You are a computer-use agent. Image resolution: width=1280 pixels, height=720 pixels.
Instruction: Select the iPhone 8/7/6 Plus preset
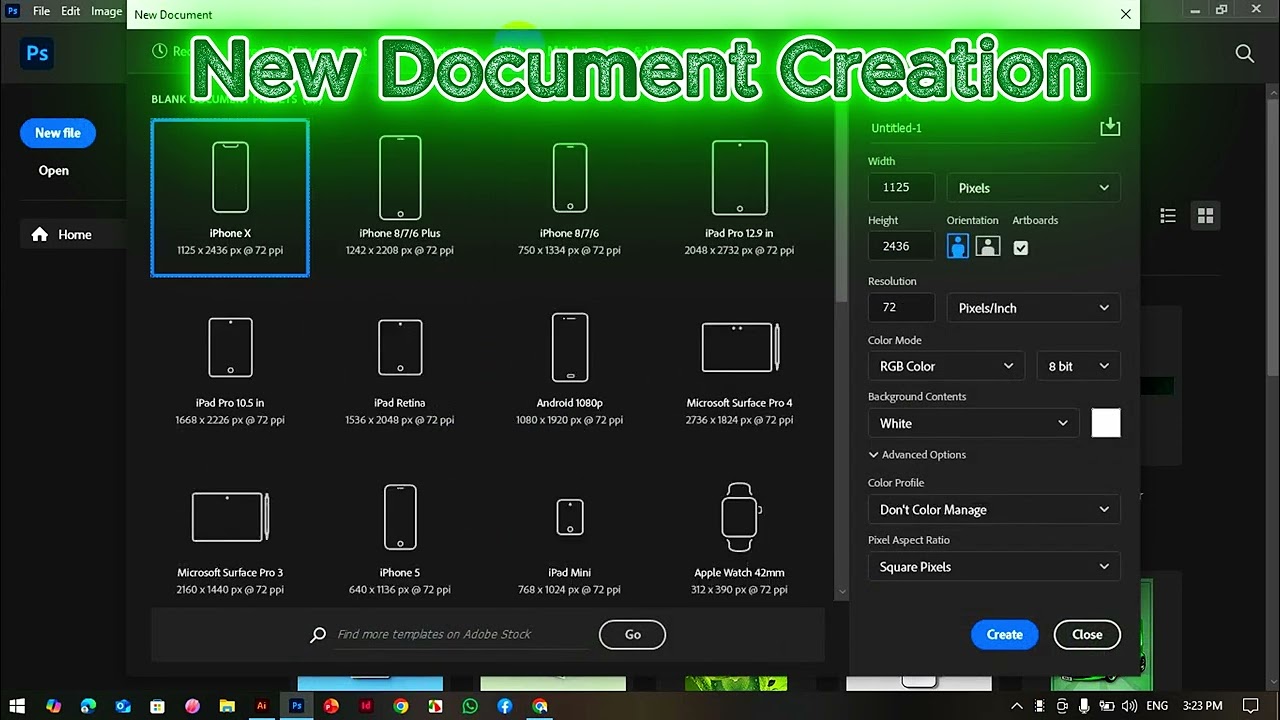coord(400,198)
